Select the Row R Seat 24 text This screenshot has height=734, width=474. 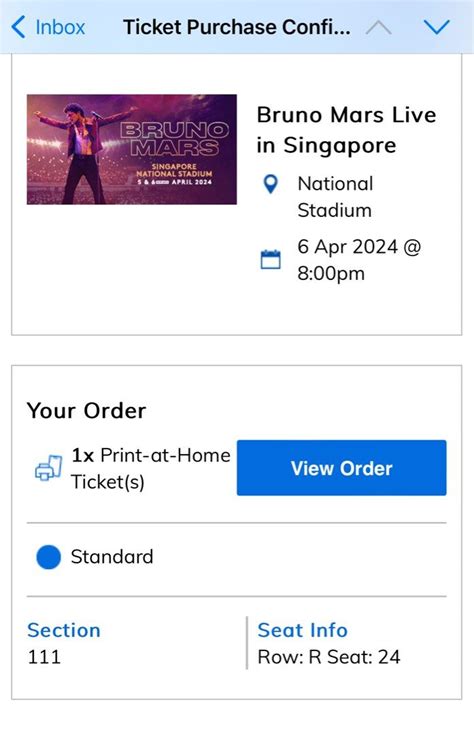(x=329, y=657)
